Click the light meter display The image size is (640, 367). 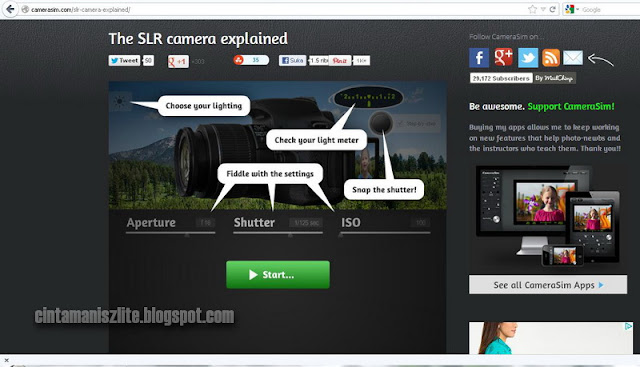[x=369, y=98]
